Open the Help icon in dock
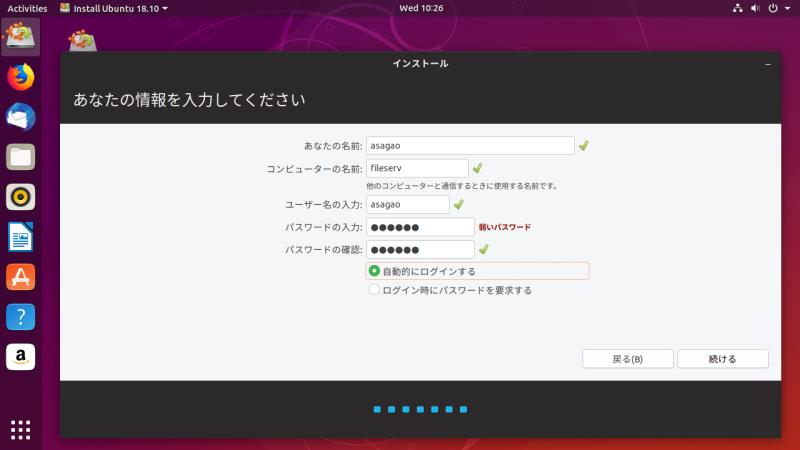This screenshot has height=450, width=800. (x=20, y=316)
